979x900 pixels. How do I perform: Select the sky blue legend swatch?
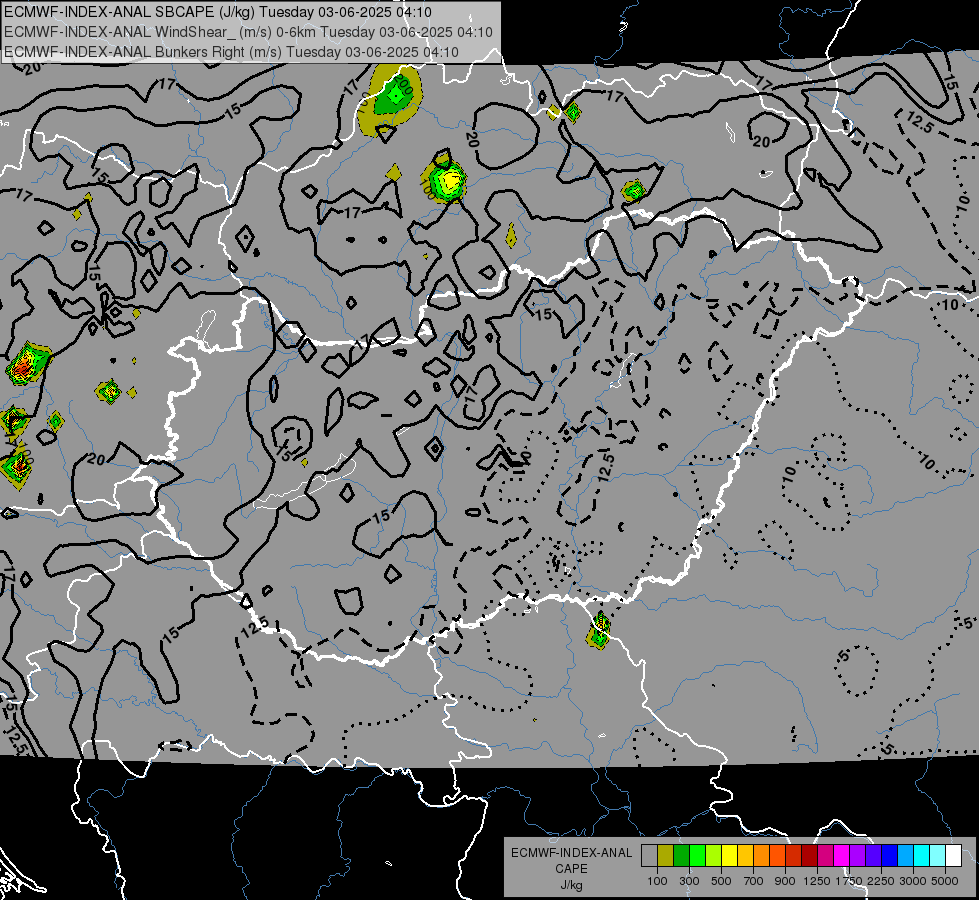905,855
